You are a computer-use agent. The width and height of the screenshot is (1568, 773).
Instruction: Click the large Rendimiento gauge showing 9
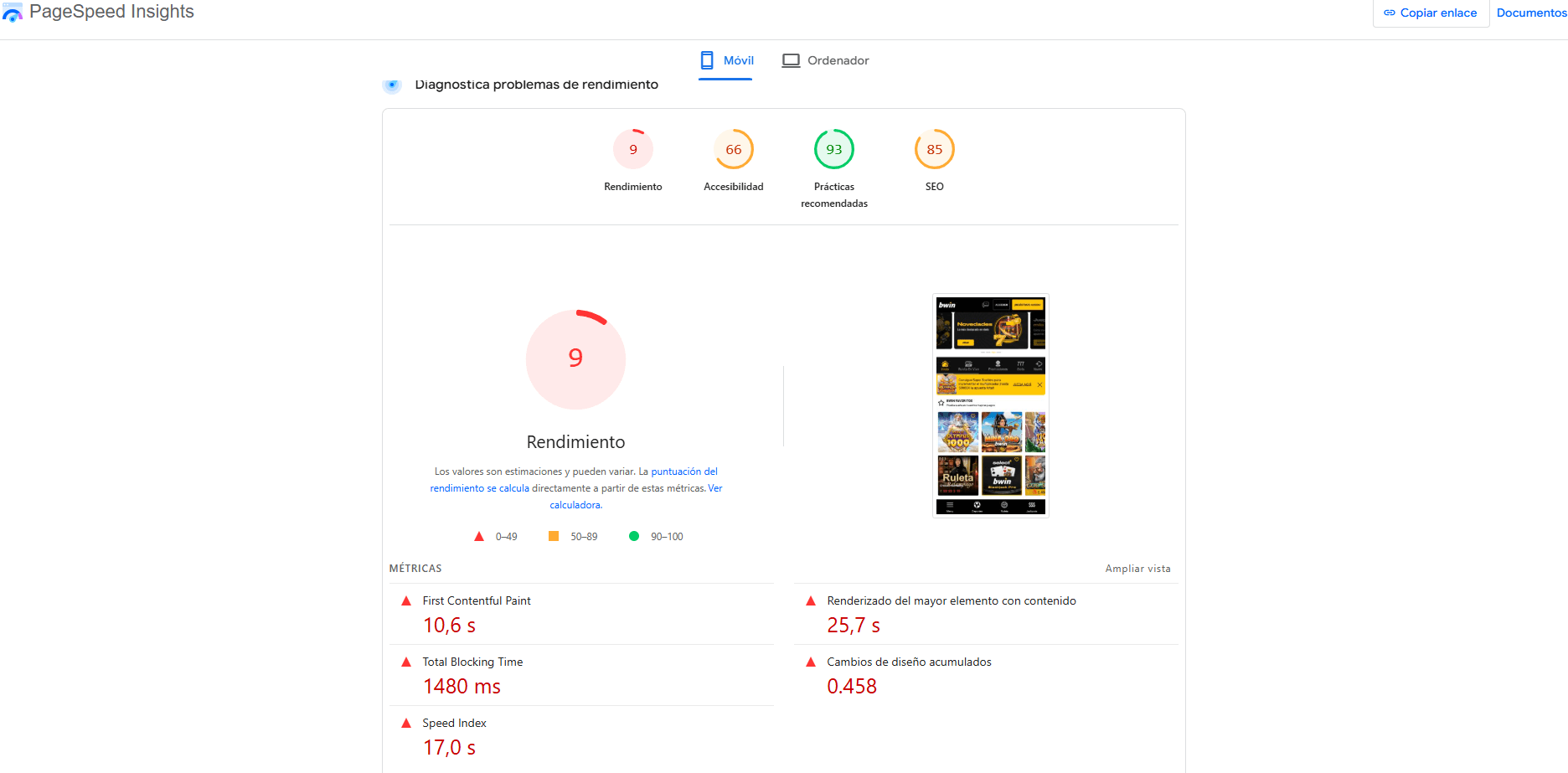click(x=575, y=359)
